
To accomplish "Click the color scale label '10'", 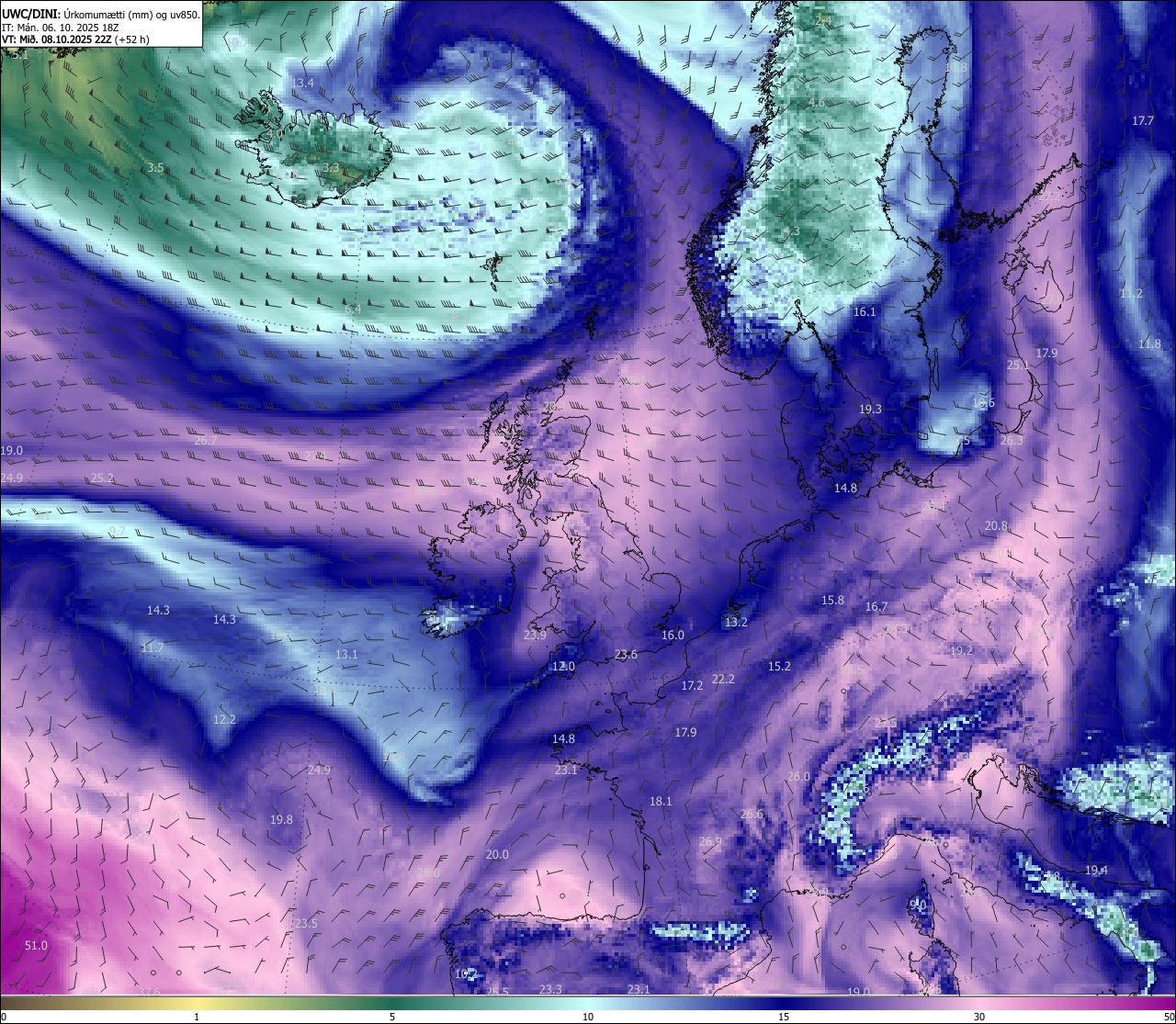I will coord(588,1017).
